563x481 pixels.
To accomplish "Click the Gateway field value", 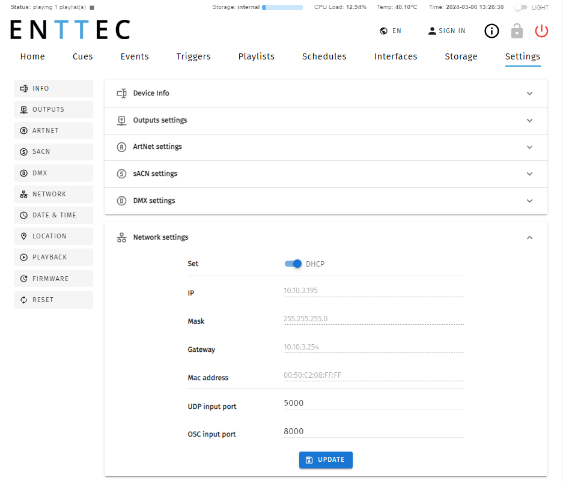I will click(x=301, y=347).
